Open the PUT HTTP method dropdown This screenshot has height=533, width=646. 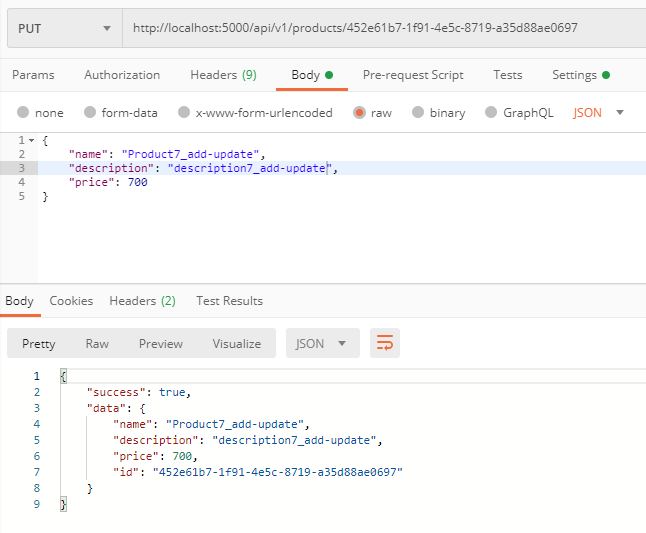65,28
